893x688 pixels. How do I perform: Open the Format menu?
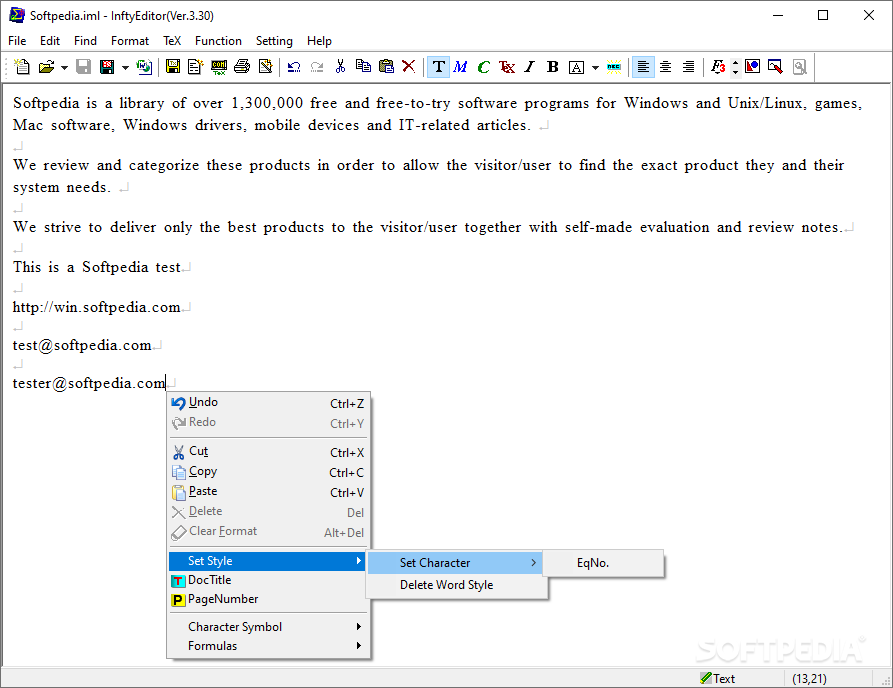point(130,41)
